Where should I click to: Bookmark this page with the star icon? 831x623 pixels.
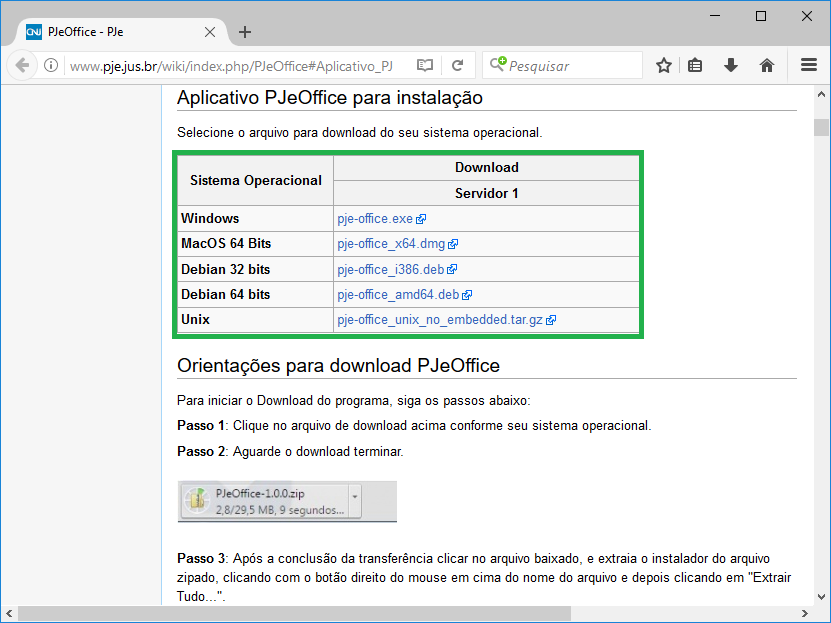pyautogui.click(x=663, y=66)
